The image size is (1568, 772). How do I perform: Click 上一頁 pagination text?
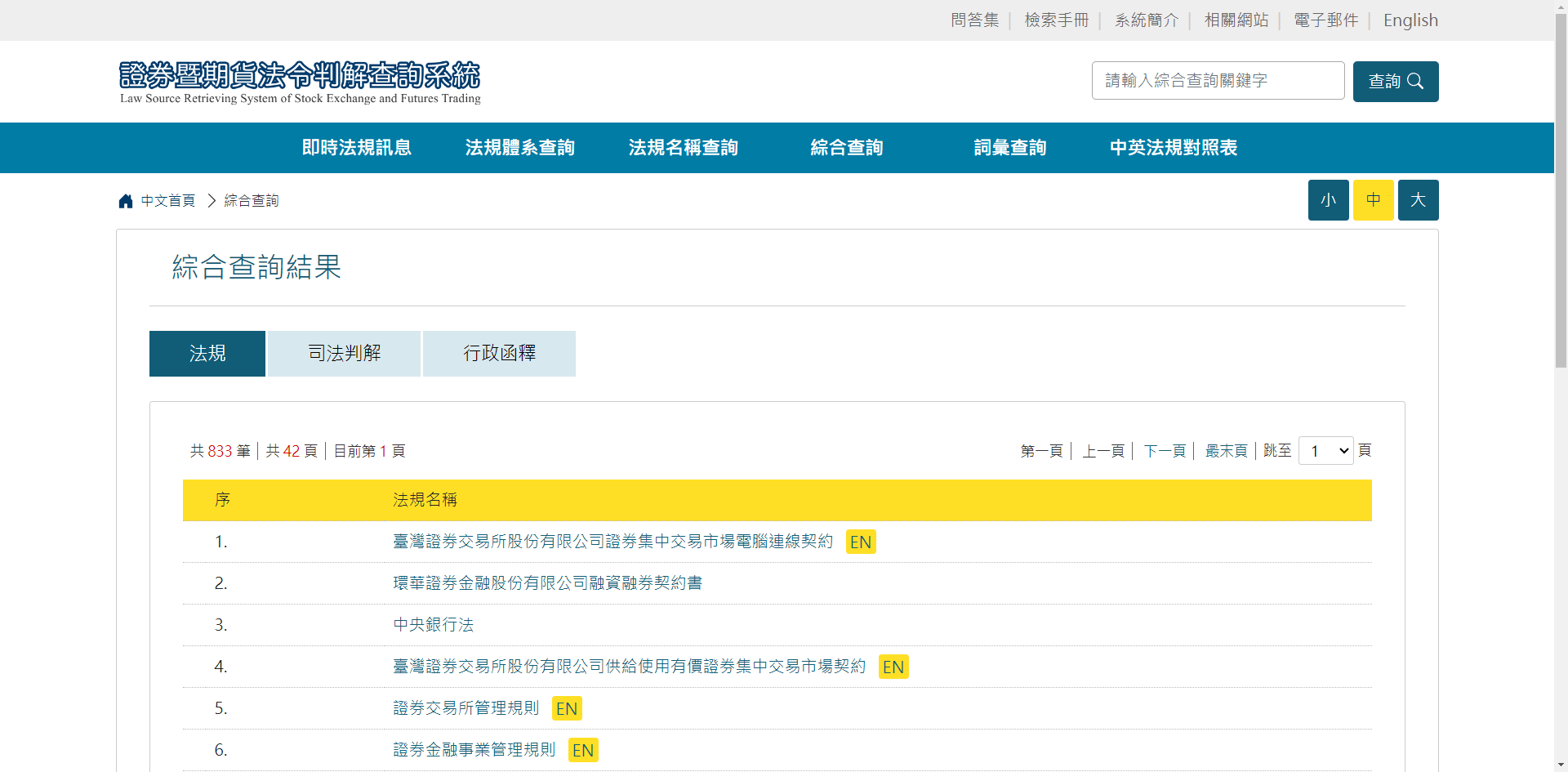pos(1103,451)
